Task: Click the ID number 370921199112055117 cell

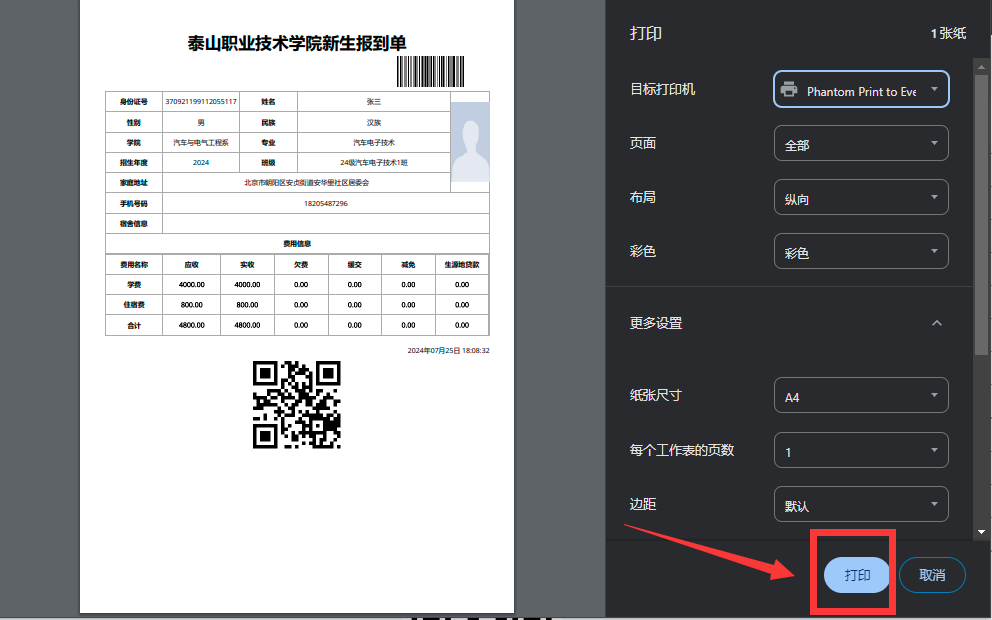Action: click(x=201, y=102)
